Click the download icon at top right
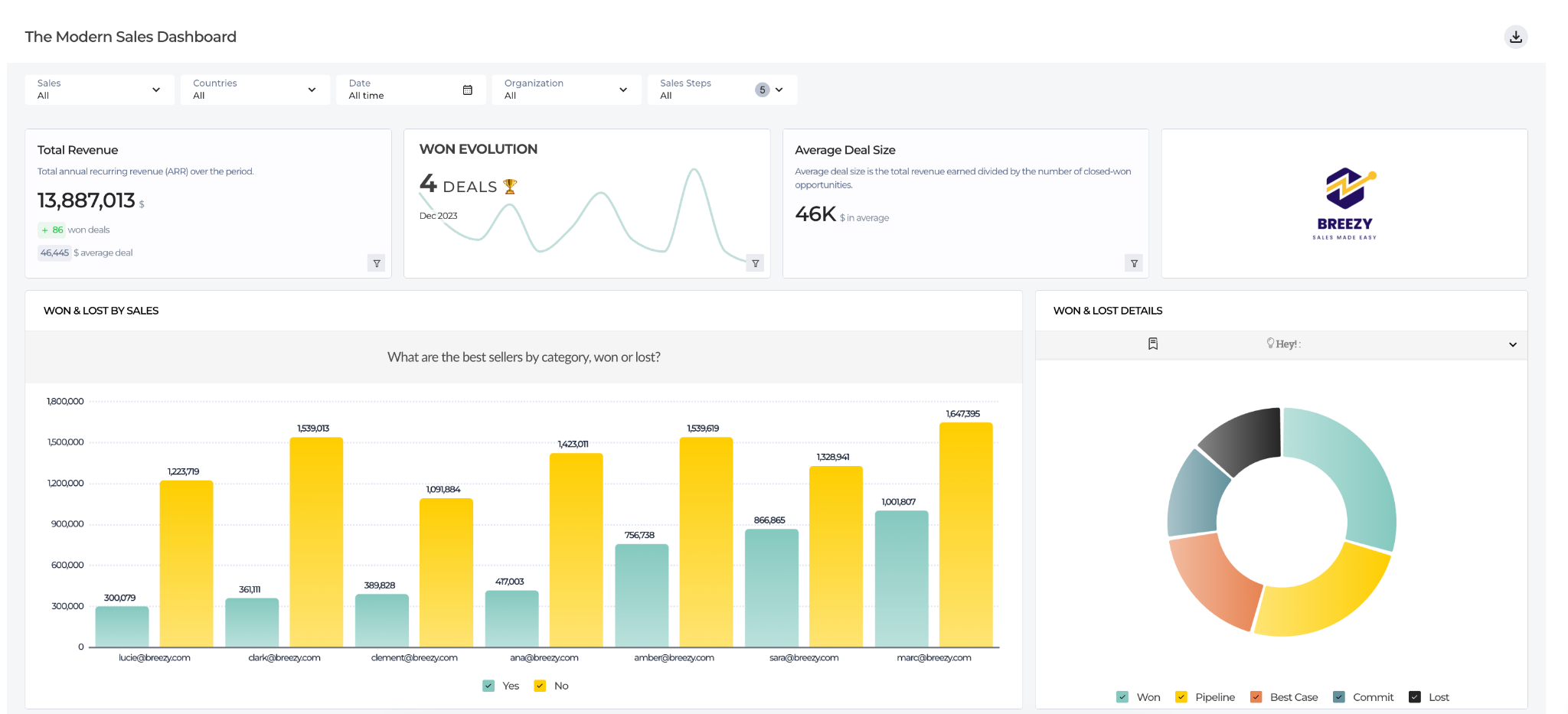Viewport: 1568px width, 714px height. click(1515, 36)
